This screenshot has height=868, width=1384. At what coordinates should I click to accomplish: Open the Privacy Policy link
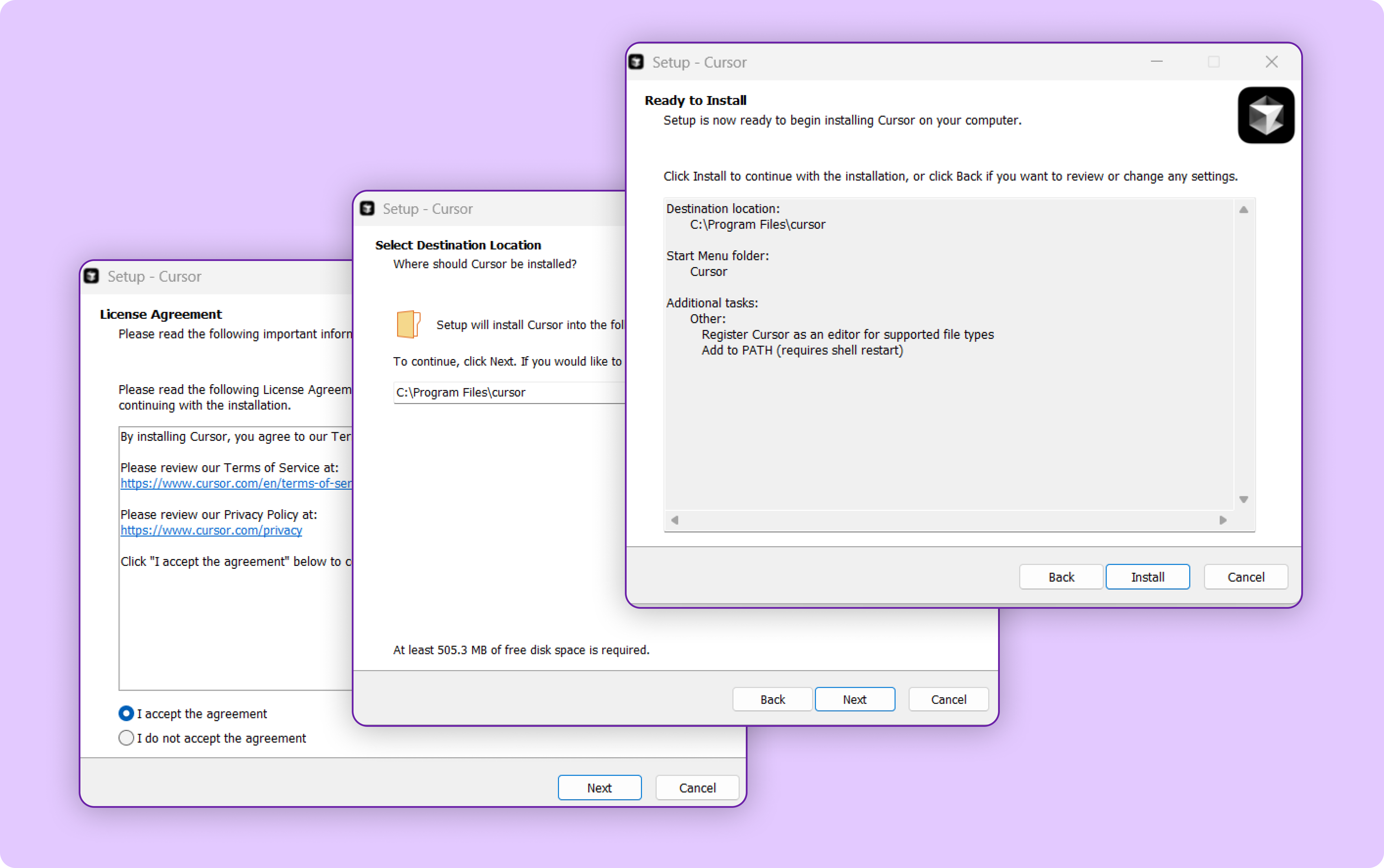[x=211, y=530]
